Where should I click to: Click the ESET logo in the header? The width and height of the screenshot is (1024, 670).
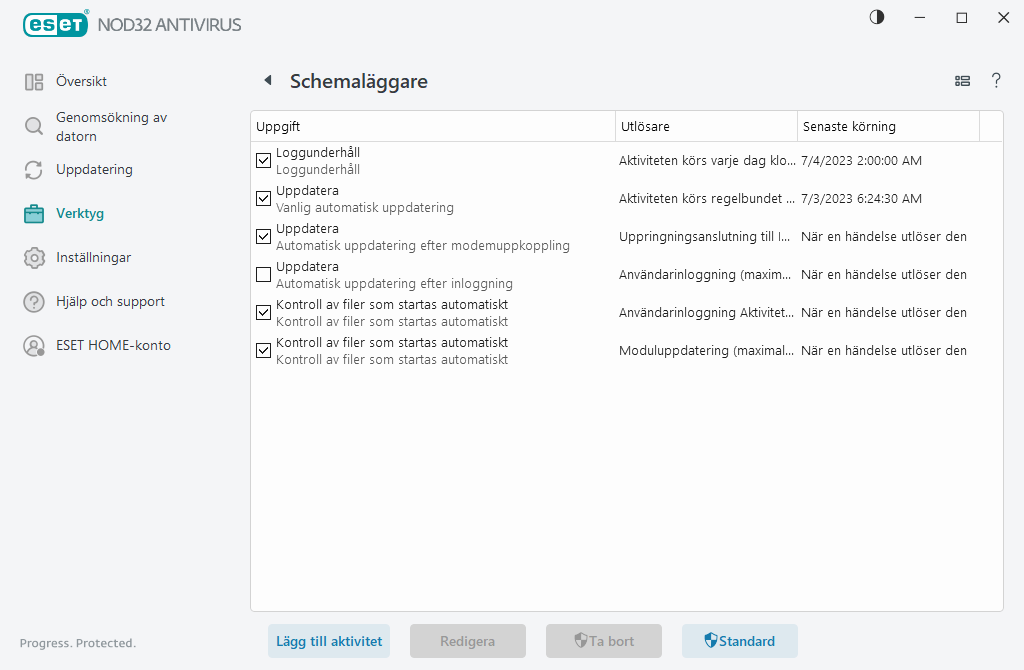pyautogui.click(x=55, y=24)
